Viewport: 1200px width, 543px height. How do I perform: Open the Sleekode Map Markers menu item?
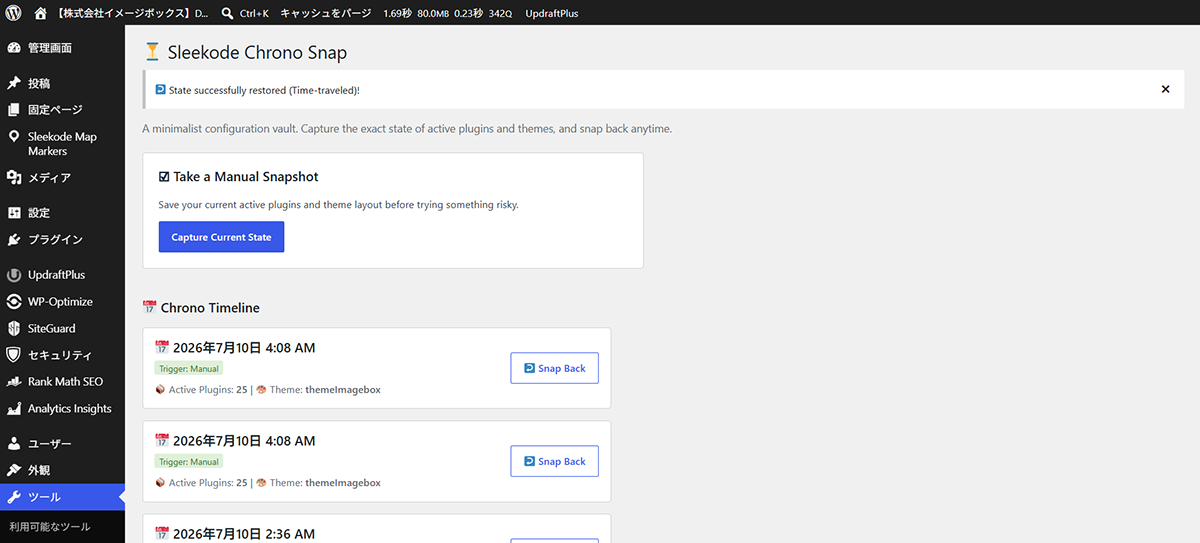(x=62, y=144)
